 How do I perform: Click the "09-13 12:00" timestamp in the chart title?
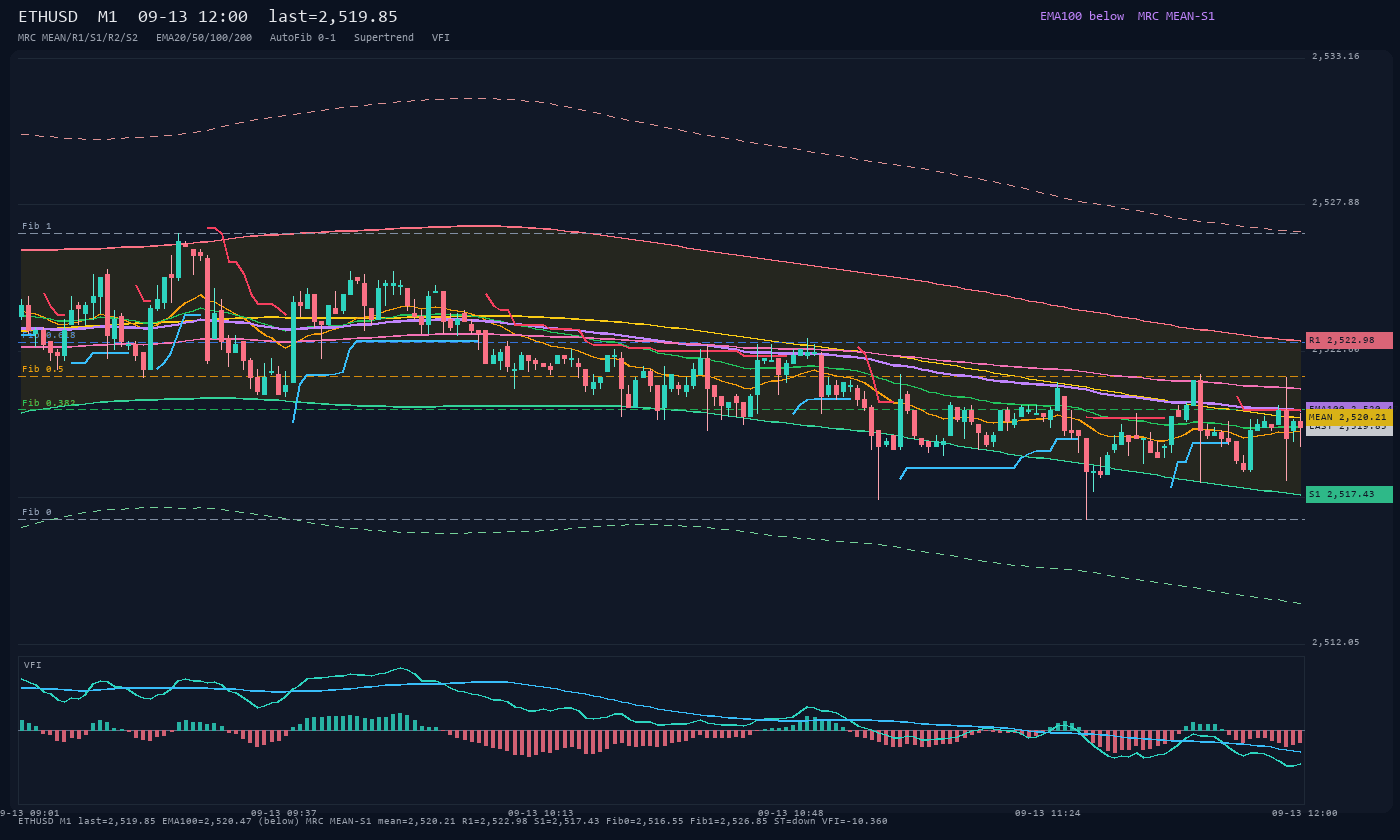click(193, 17)
